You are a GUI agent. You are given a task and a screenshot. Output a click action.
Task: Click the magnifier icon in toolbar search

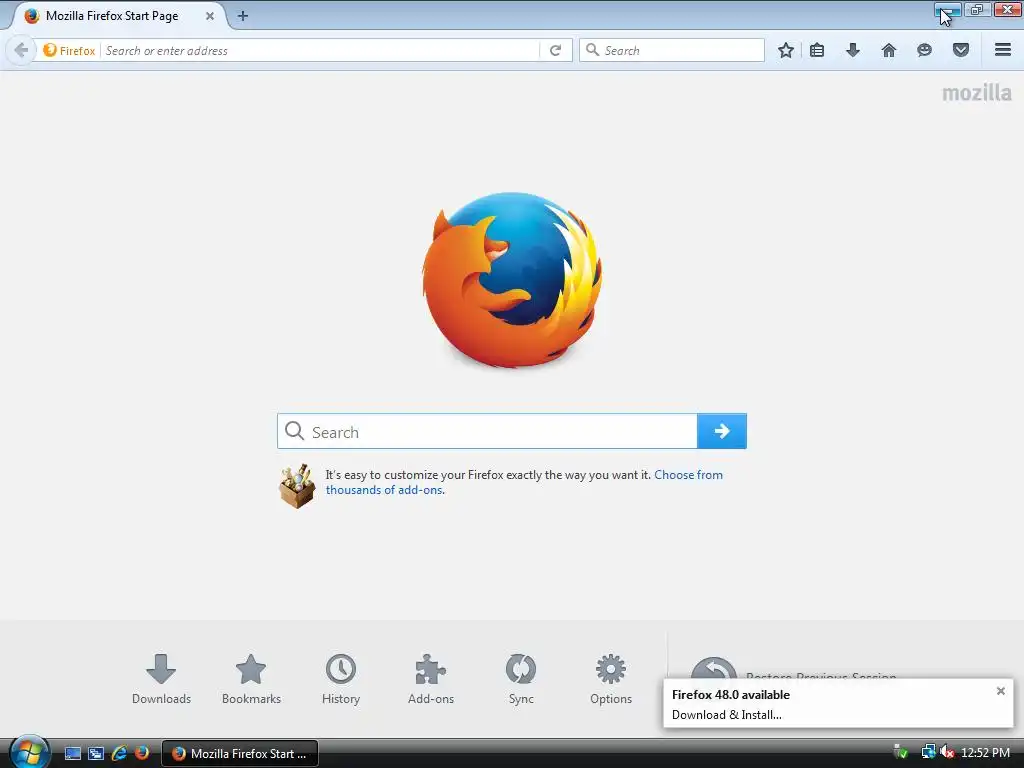point(592,50)
